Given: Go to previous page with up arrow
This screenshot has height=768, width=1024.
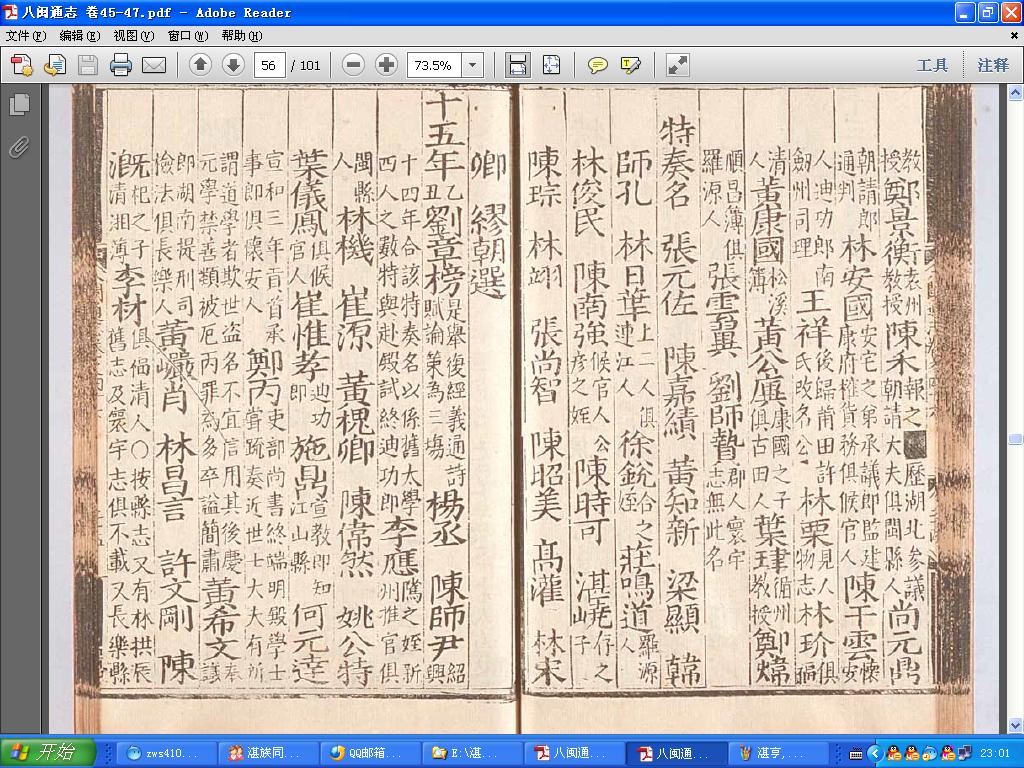Looking at the screenshot, I should 200,65.
